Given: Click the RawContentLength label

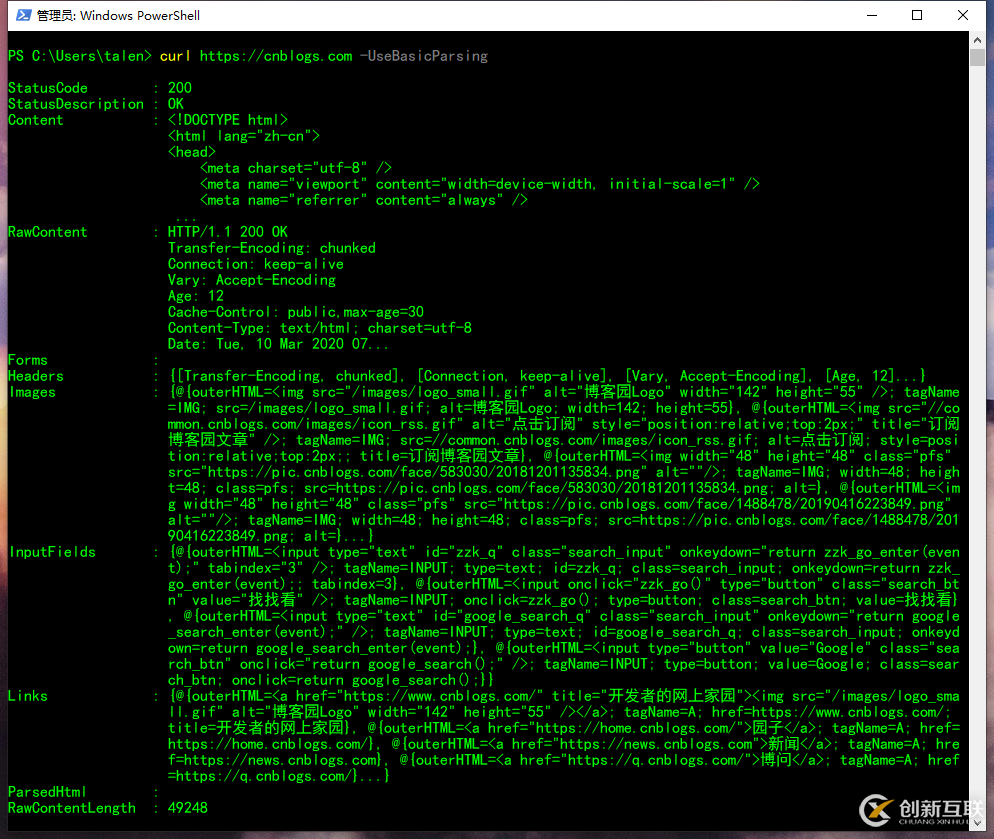Looking at the screenshot, I should tap(72, 808).
